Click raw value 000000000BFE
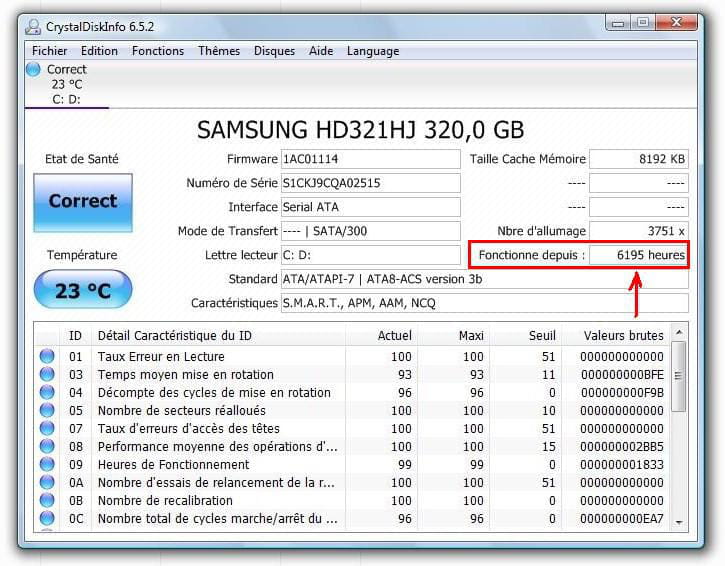This screenshot has height=566, width=725. [622, 375]
